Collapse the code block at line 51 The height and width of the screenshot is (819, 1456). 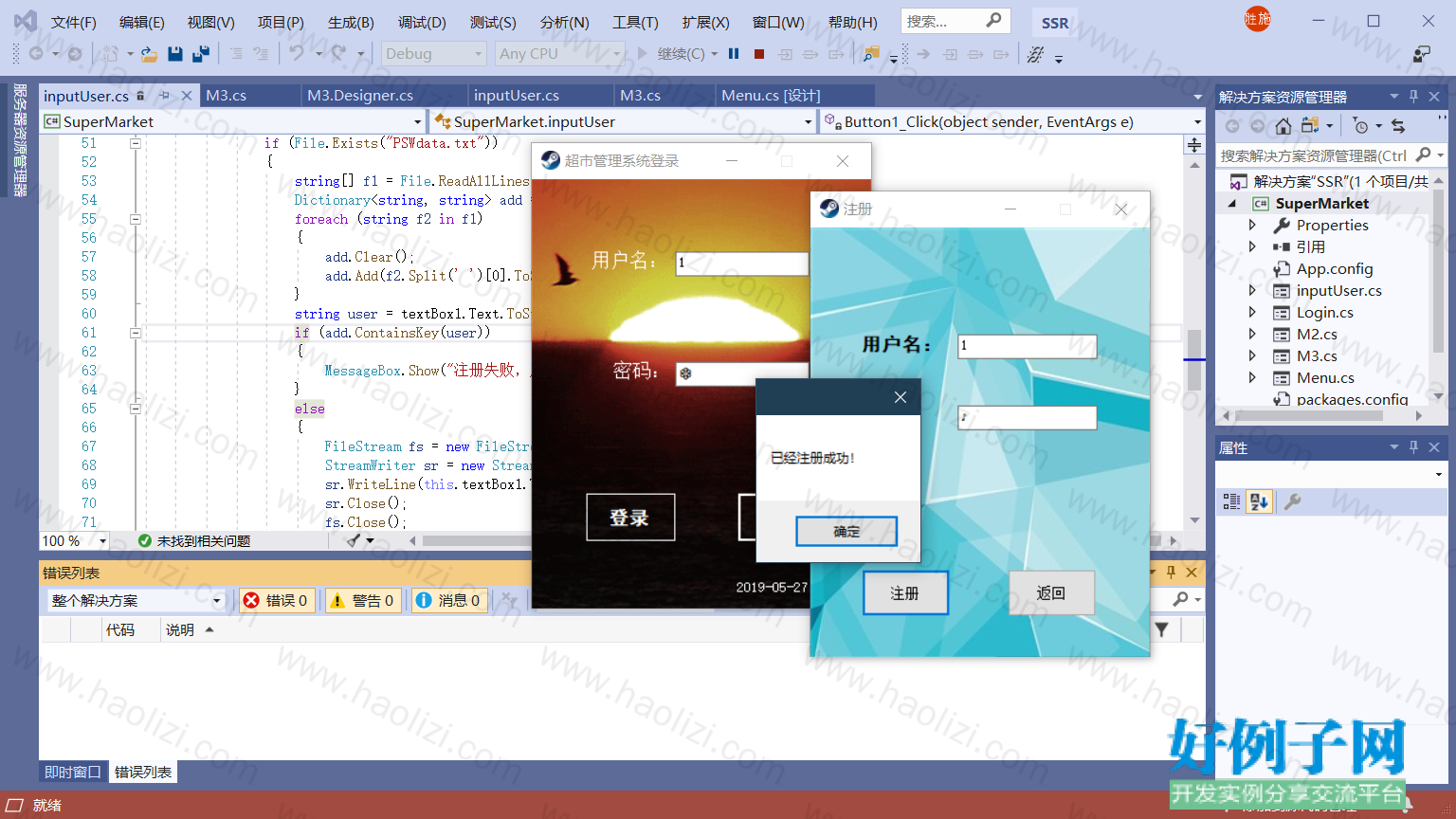click(x=136, y=143)
